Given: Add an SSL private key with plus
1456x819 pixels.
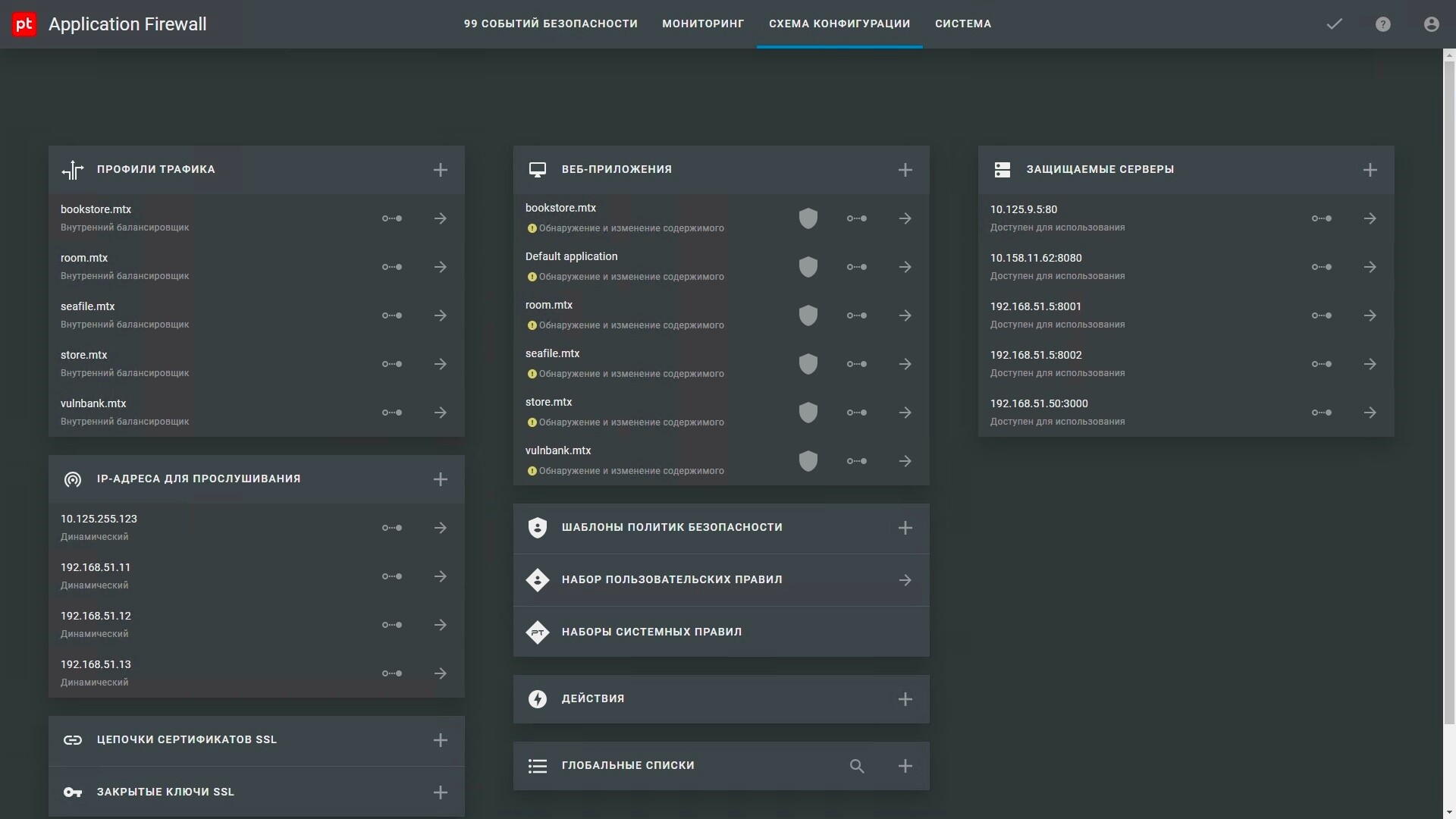Looking at the screenshot, I should [x=441, y=792].
